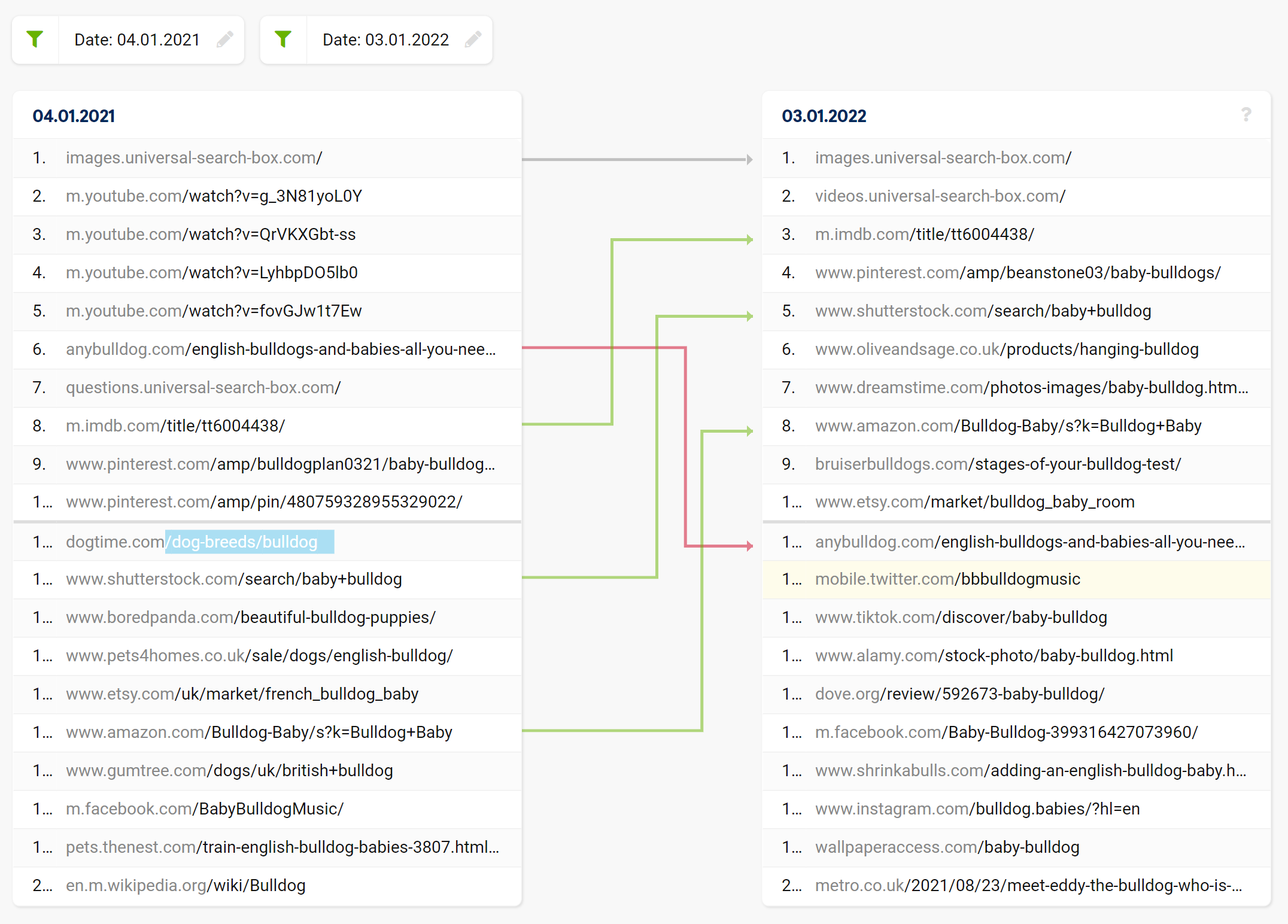1288x924 pixels.
Task: Click questions.universal-search-box.com/ entry
Action: (x=203, y=388)
